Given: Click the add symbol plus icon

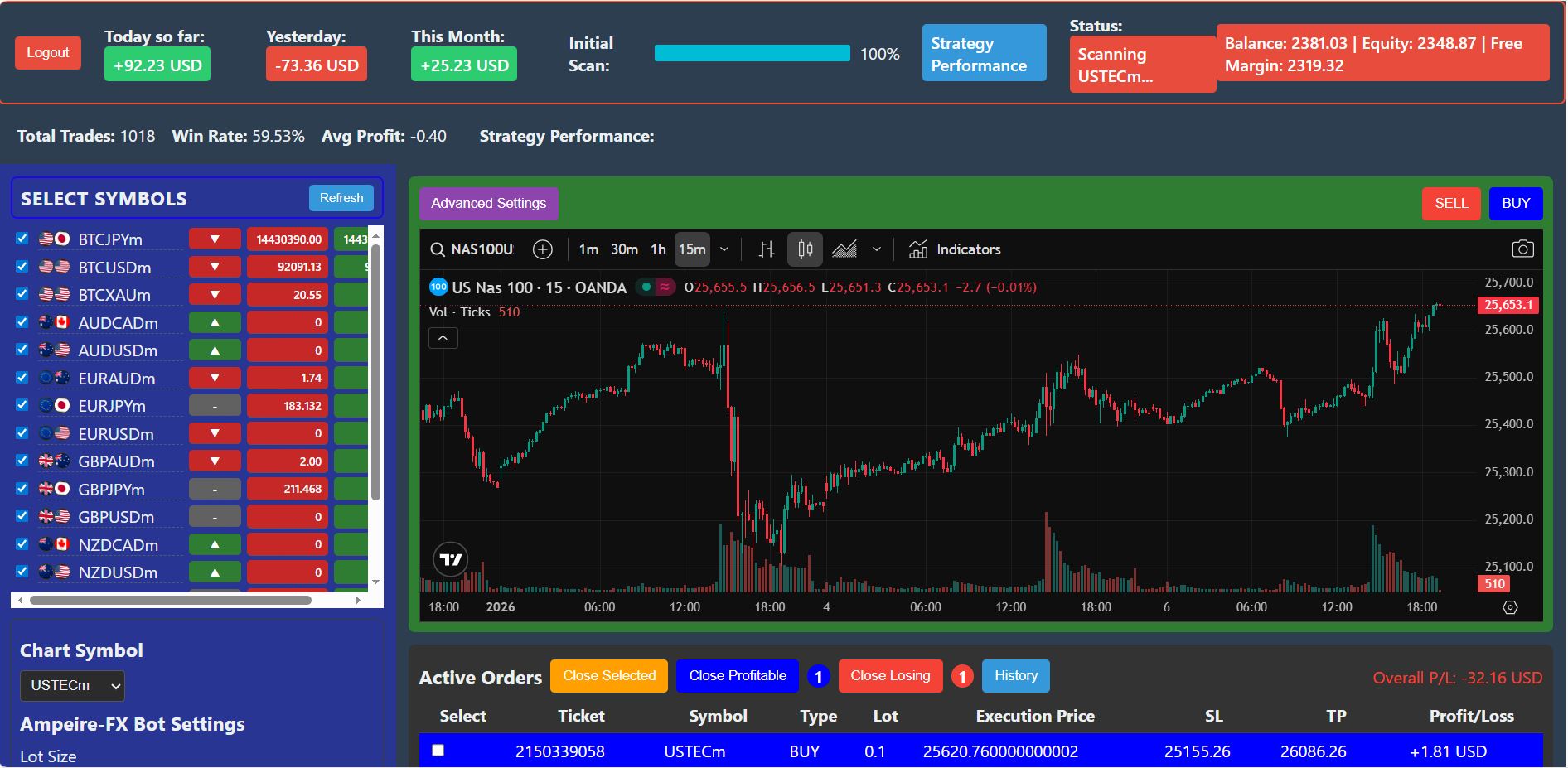Looking at the screenshot, I should 543,249.
